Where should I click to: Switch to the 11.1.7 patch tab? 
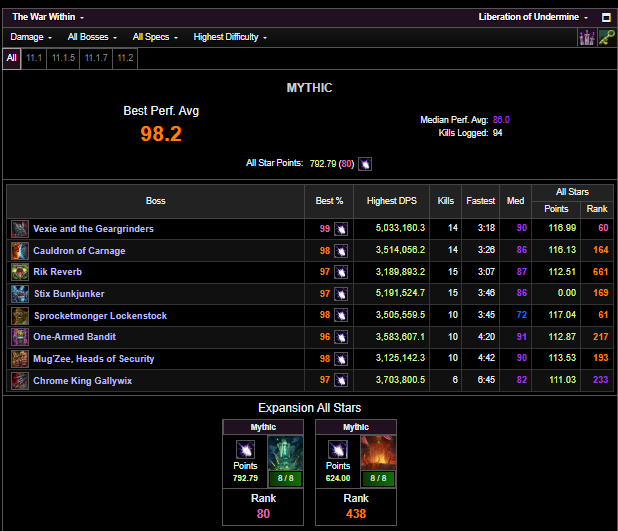click(x=96, y=58)
